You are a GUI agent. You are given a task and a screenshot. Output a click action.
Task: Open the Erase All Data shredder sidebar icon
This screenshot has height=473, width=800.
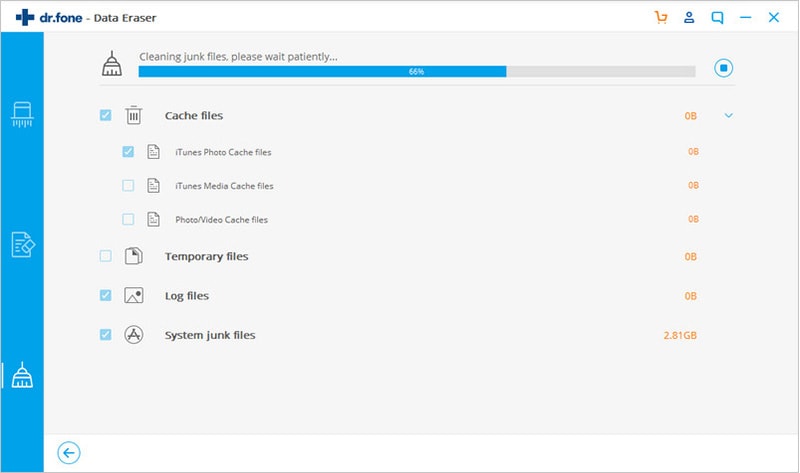coord(22,114)
